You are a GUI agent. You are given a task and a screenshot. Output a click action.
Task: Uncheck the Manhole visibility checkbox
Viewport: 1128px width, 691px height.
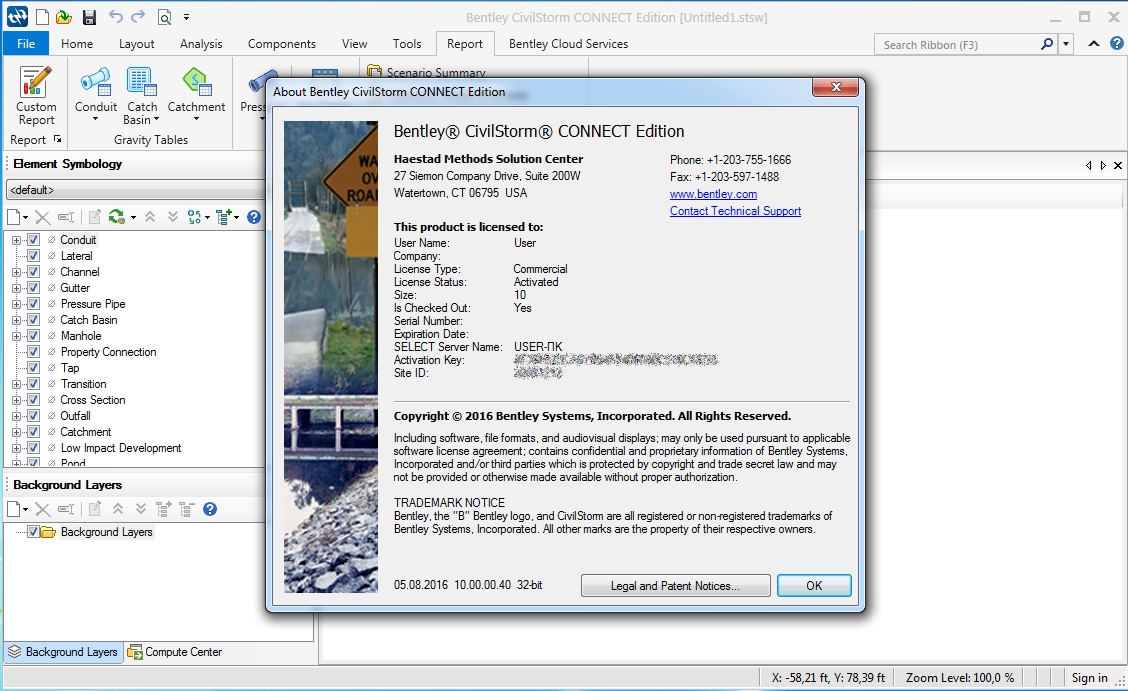point(33,336)
